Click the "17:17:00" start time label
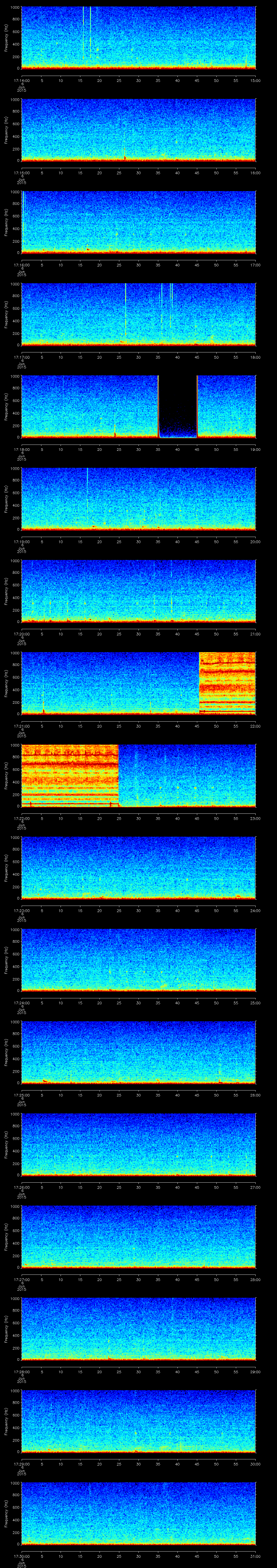The width and height of the screenshot is (277, 1568). [21, 357]
